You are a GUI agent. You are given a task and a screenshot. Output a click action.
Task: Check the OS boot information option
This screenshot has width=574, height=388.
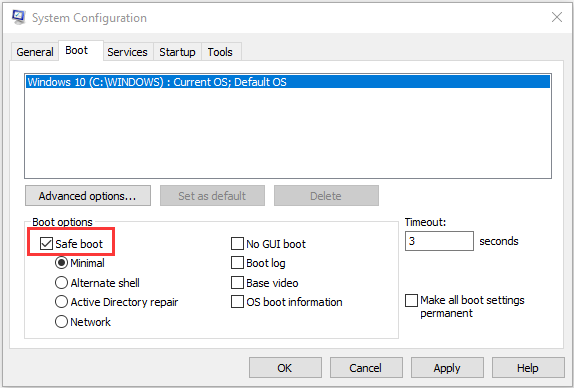coord(237,302)
